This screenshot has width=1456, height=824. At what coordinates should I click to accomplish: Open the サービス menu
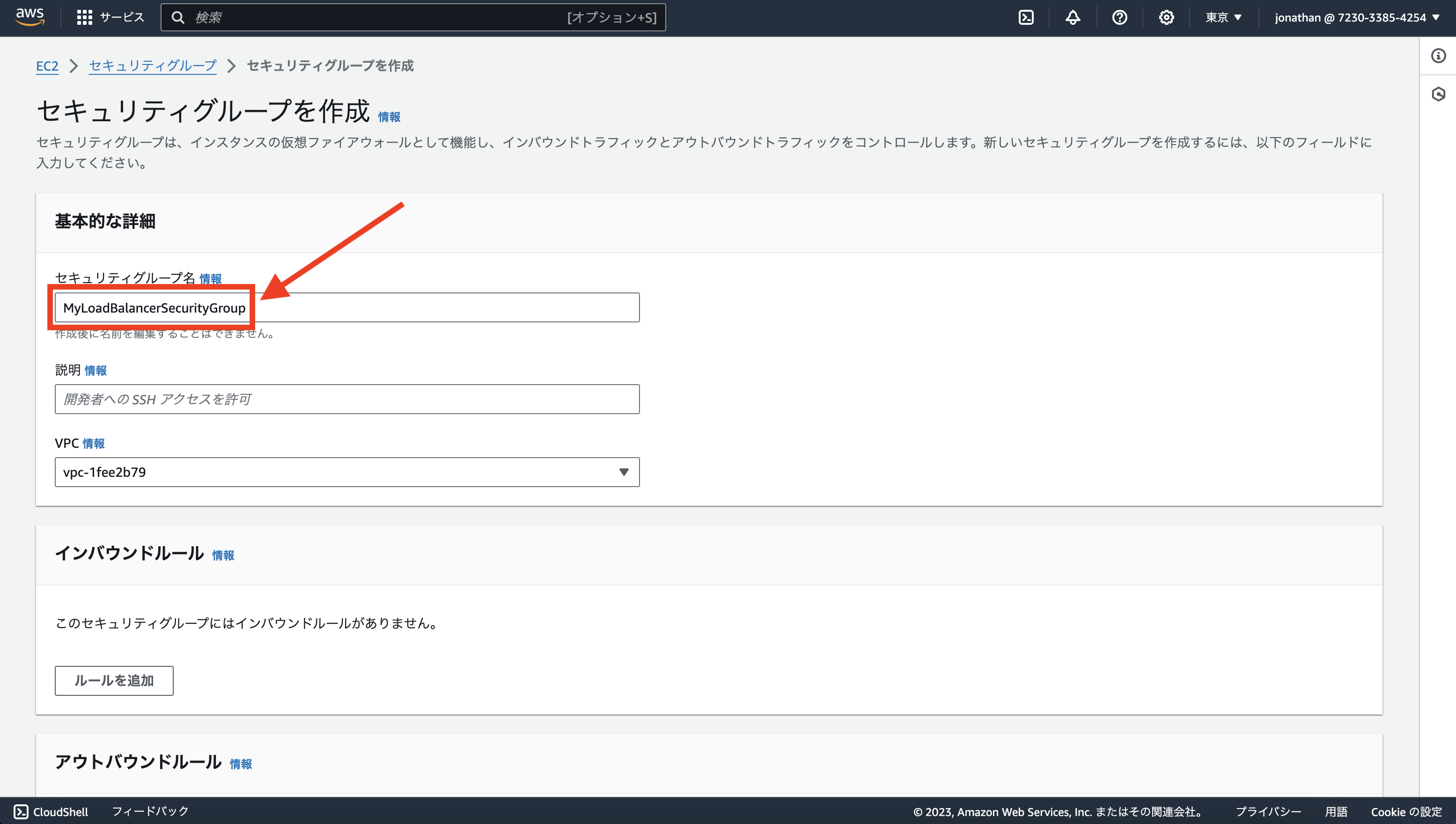(x=110, y=17)
